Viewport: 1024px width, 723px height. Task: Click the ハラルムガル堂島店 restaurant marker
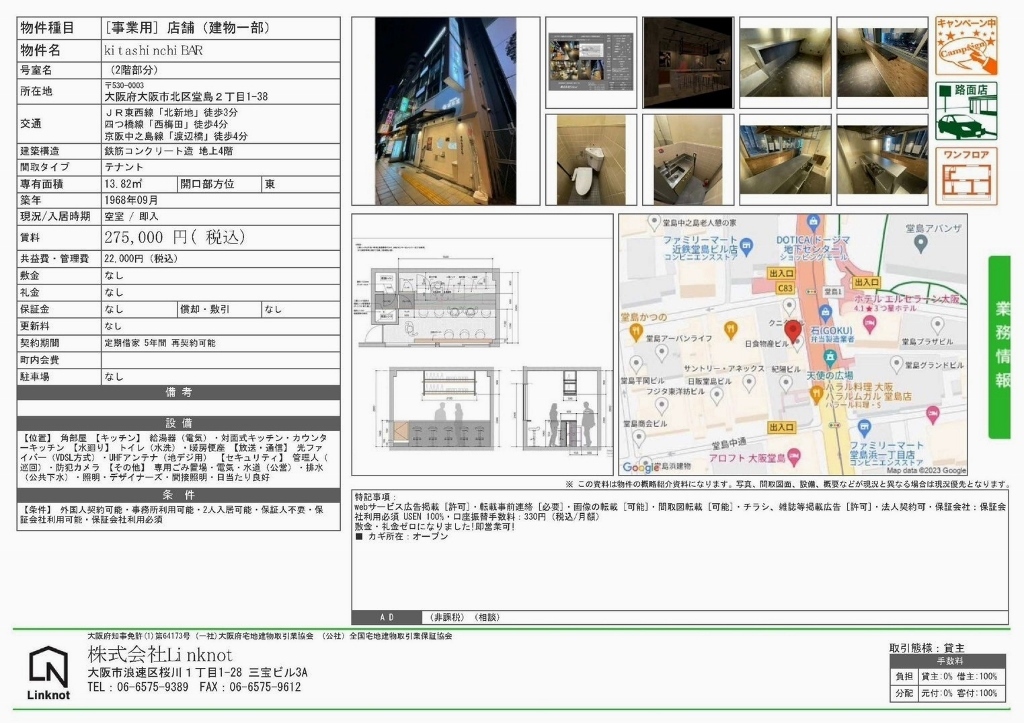816,394
